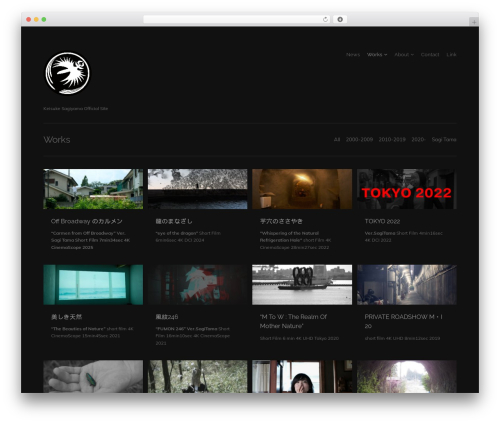Viewport: 500px width, 423px height.
Task: Click 'Short Film 6 min 4K UHD Tokyo 2020'
Action: (x=299, y=338)
